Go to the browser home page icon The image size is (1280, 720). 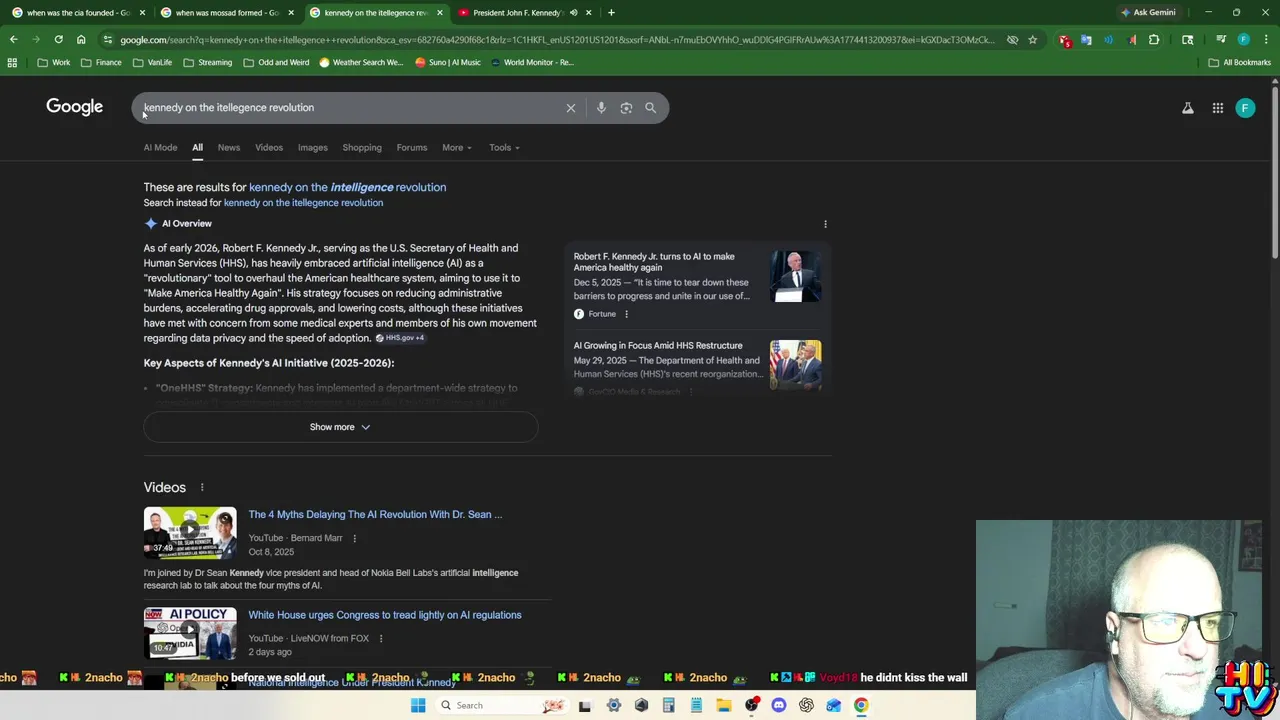coord(81,40)
